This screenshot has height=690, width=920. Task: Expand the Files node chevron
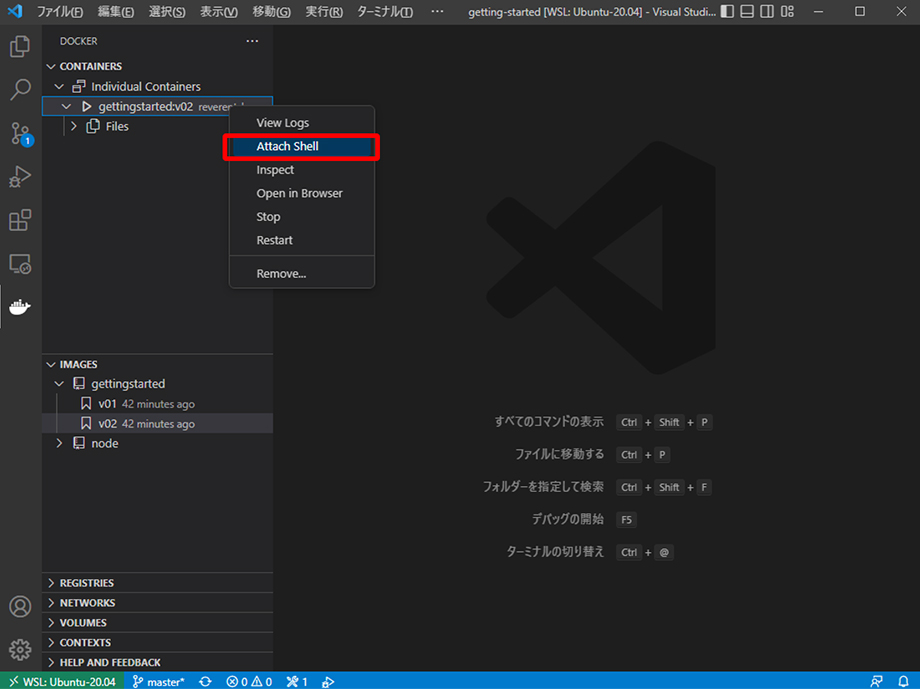[74, 126]
